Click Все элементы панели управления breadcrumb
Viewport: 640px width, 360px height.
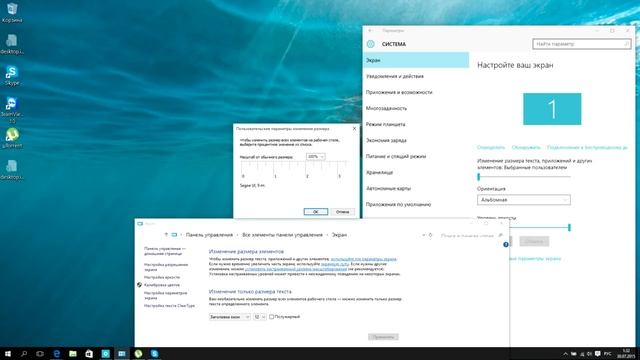click(282, 235)
